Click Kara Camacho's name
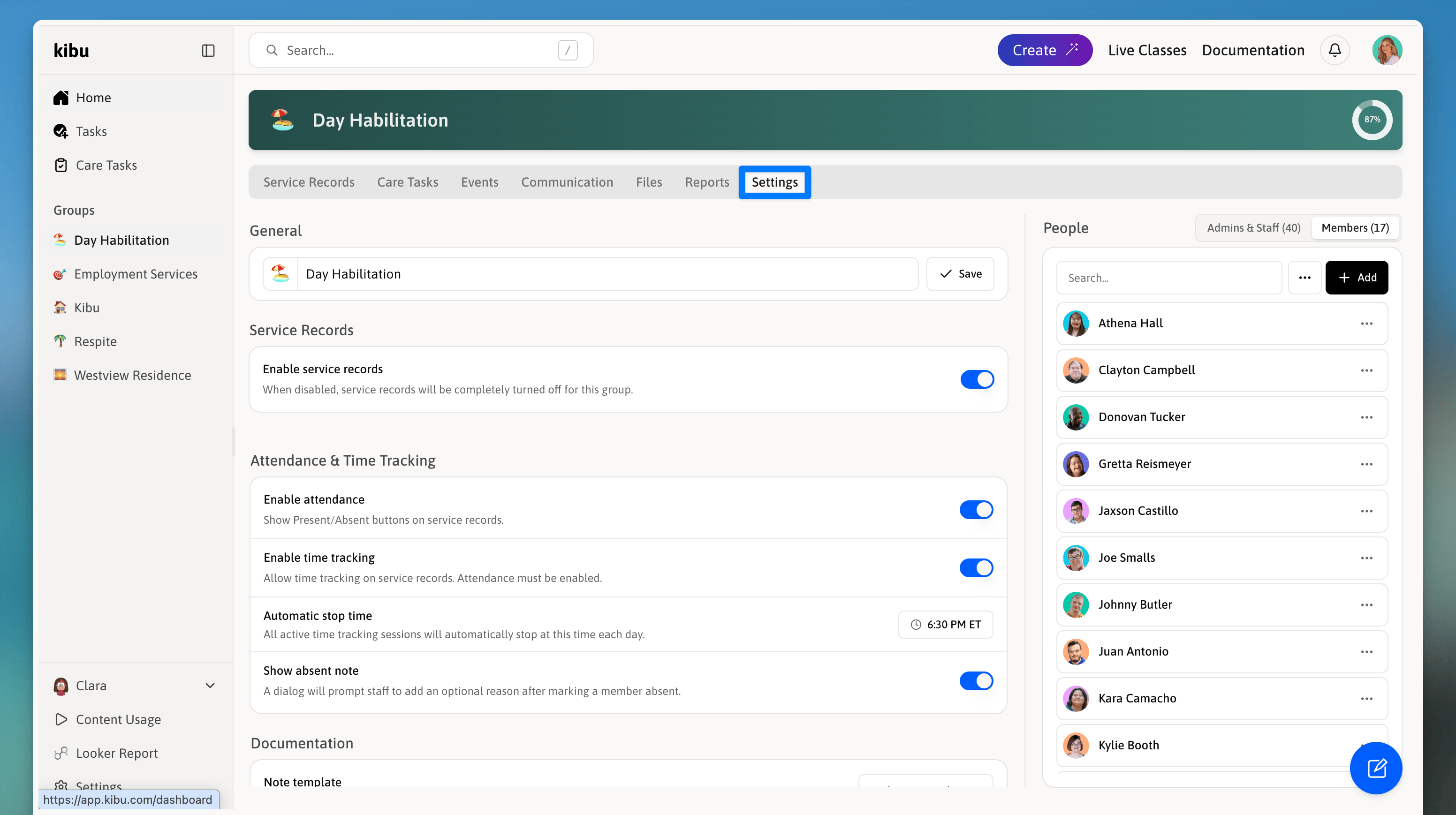This screenshot has height=815, width=1456. coord(1137,699)
